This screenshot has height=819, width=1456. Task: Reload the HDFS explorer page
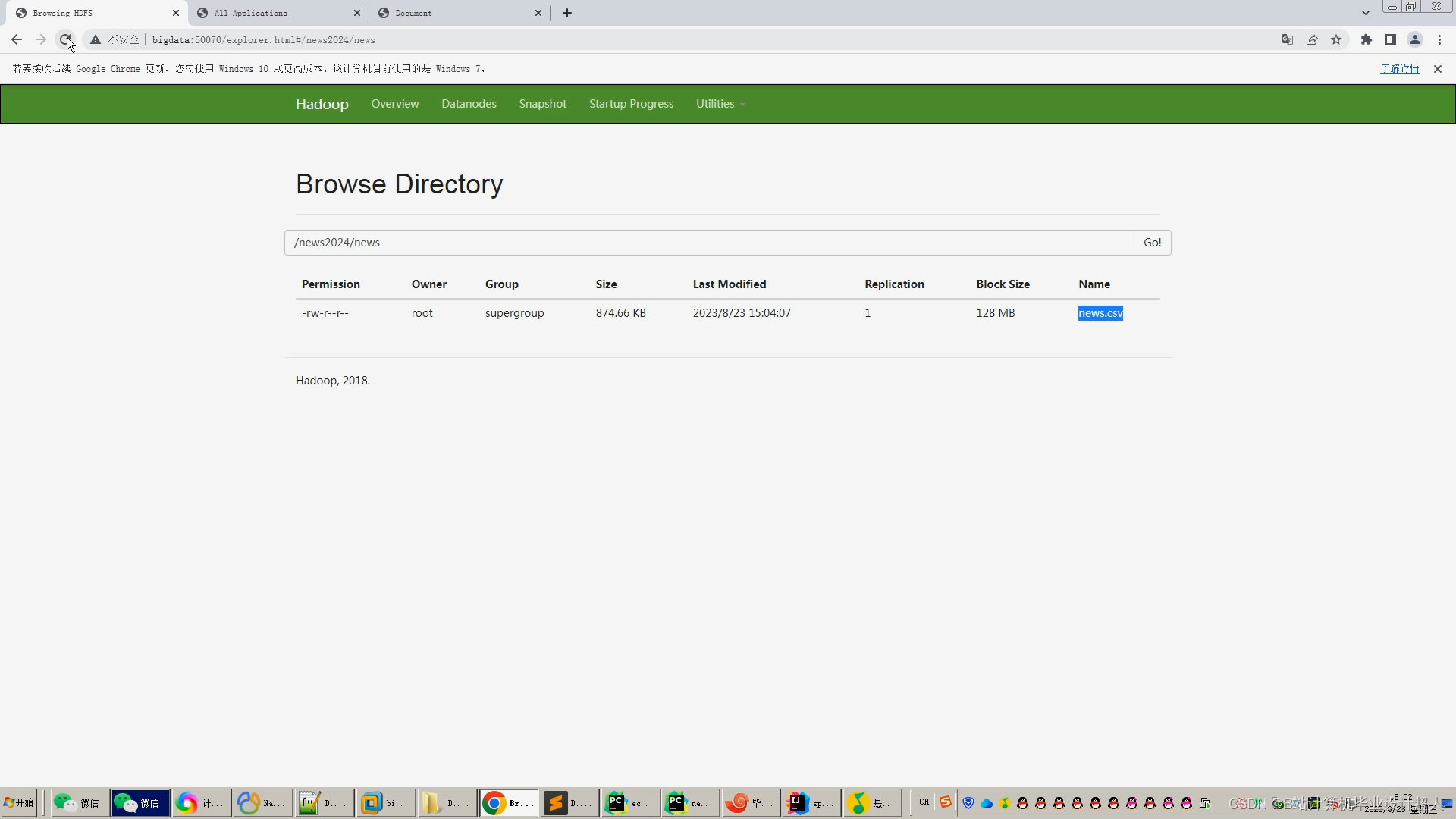tap(65, 39)
